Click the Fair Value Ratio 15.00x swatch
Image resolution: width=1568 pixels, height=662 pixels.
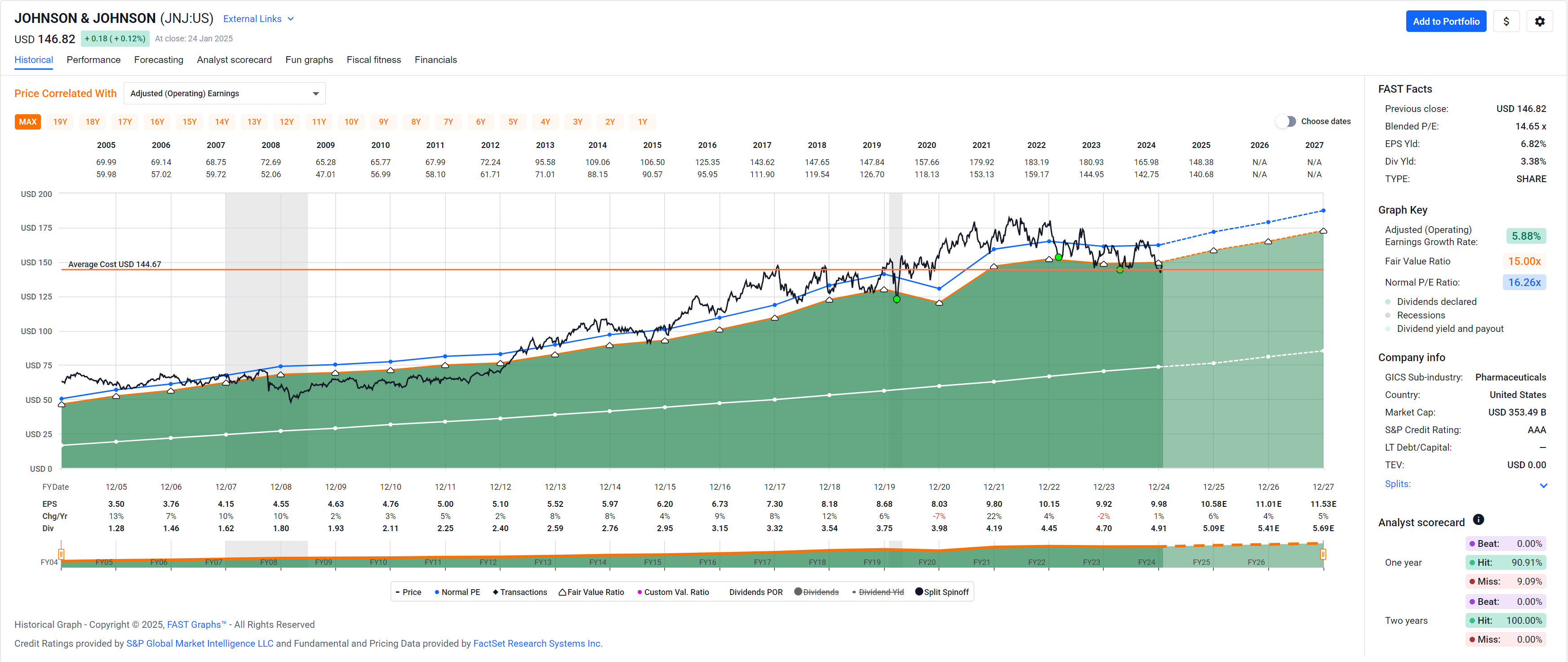1524,261
